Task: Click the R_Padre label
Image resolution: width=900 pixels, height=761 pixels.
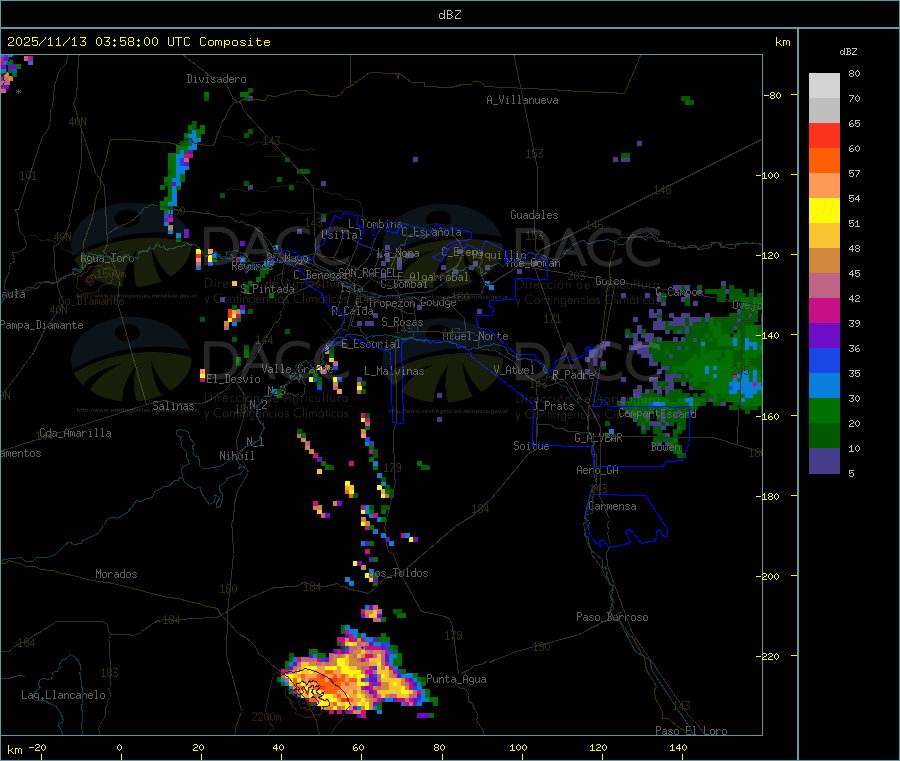Action: click(x=573, y=375)
